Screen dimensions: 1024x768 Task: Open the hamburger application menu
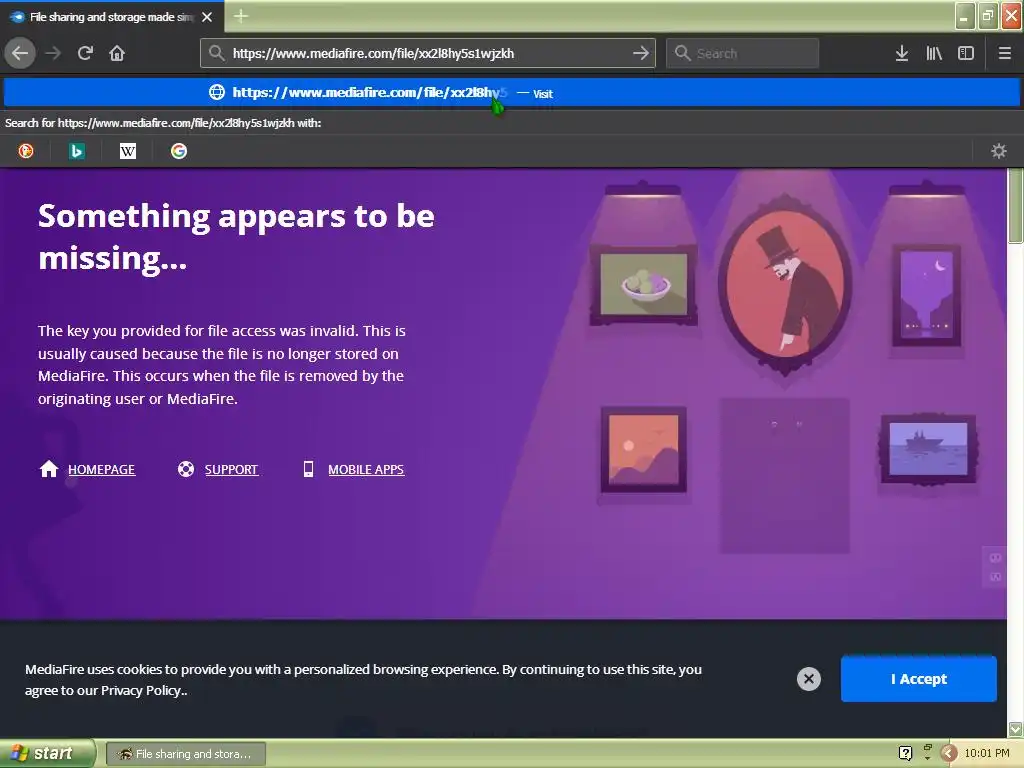click(x=1005, y=53)
